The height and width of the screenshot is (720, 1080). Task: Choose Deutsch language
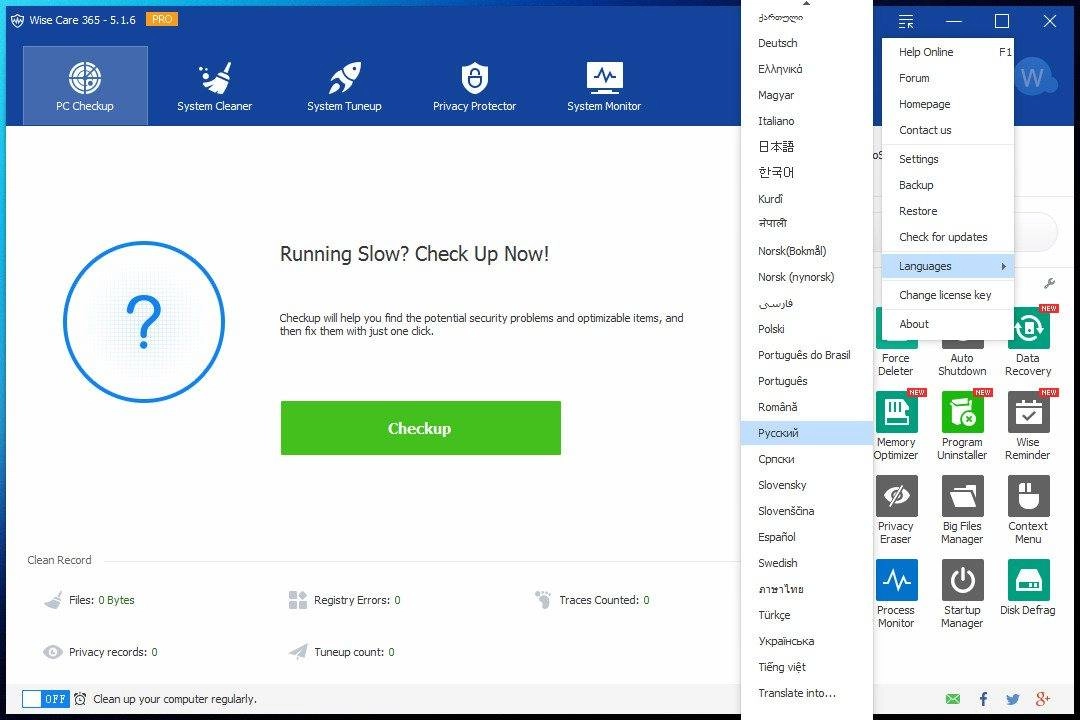point(807,43)
